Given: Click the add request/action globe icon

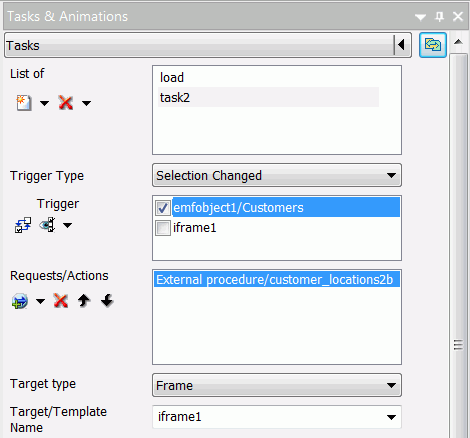Looking at the screenshot, I should pos(20,301).
